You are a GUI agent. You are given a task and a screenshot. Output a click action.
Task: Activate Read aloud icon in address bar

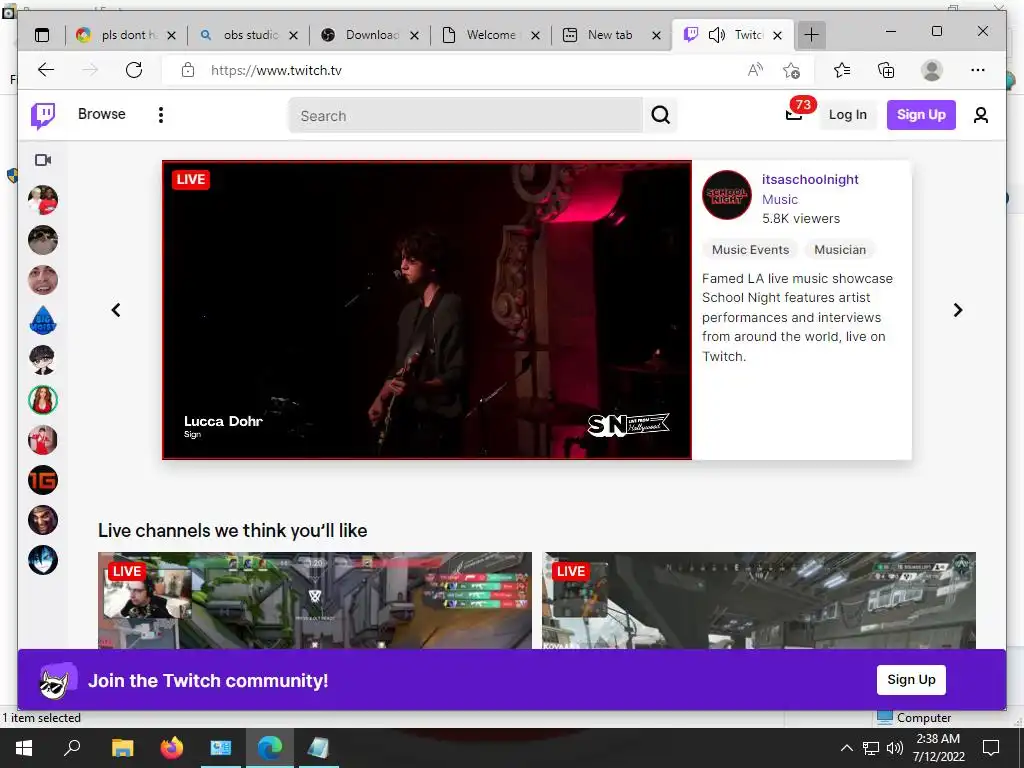[x=755, y=70]
